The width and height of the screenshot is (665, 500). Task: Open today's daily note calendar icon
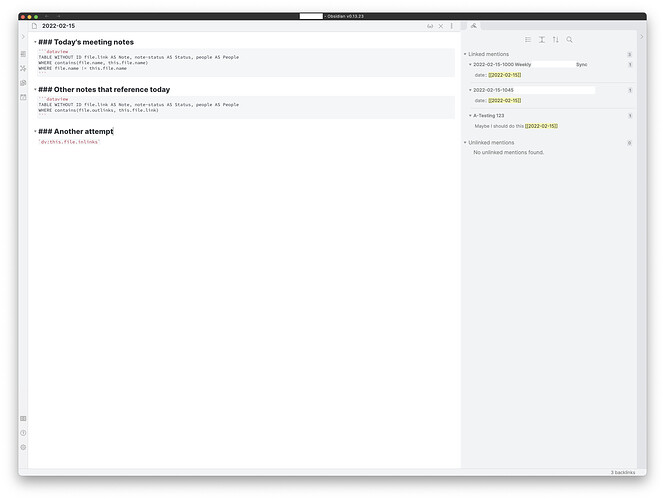[x=23, y=97]
